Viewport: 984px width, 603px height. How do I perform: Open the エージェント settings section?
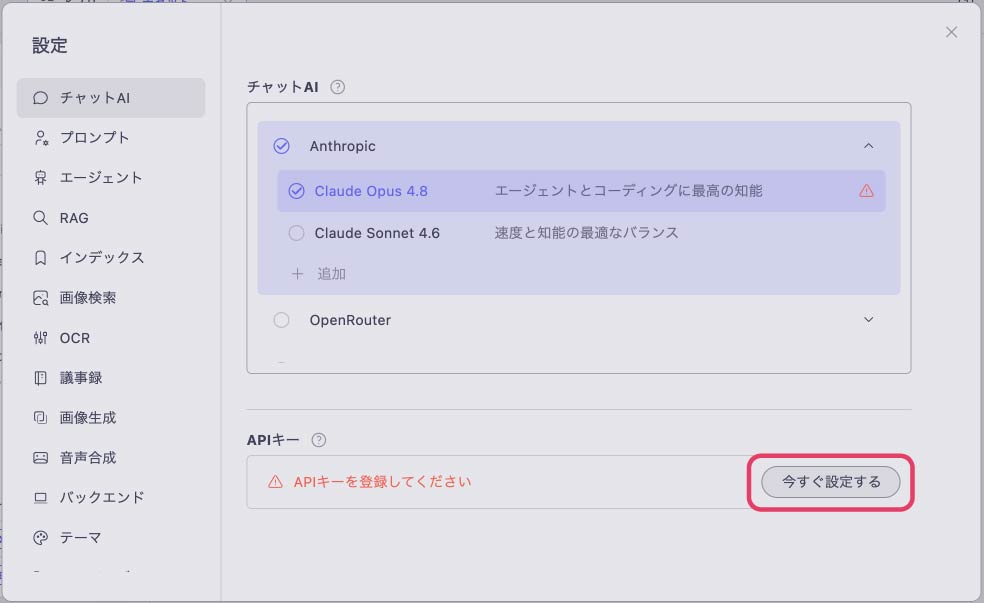[111, 178]
